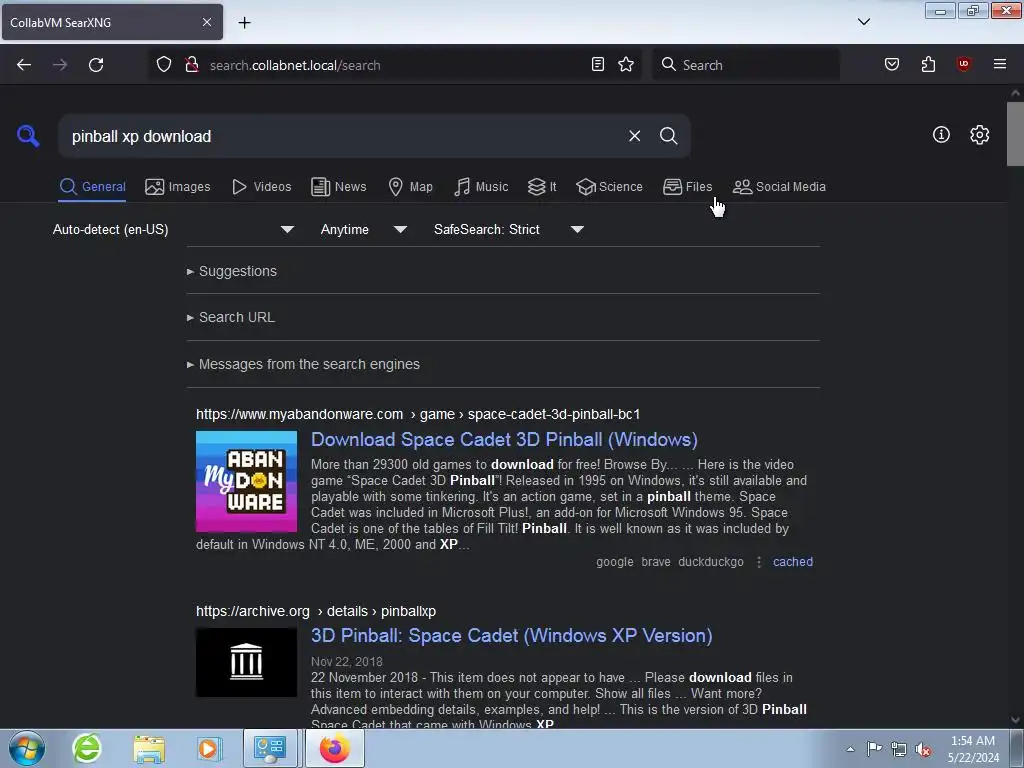Click the Firefox back arrow
Viewport: 1024px width, 768px height.
pos(24,65)
